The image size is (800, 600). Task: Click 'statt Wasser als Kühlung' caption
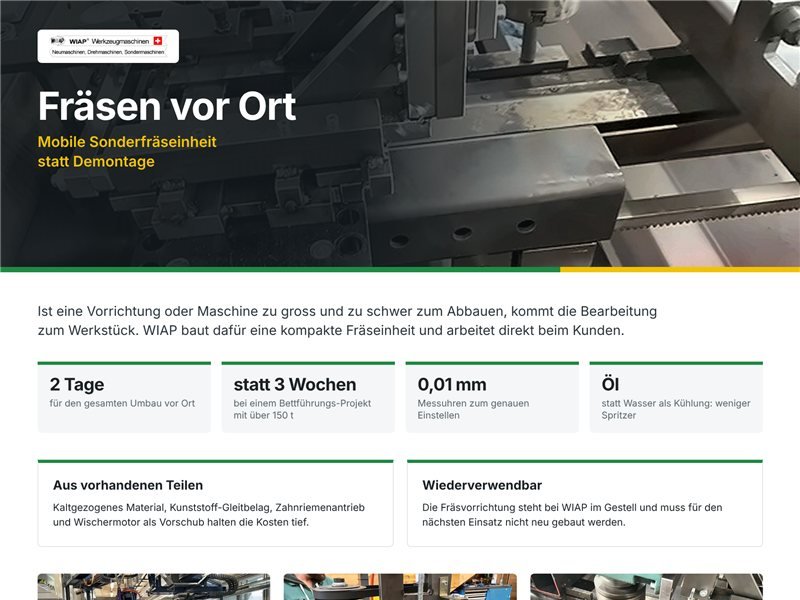coord(676,409)
